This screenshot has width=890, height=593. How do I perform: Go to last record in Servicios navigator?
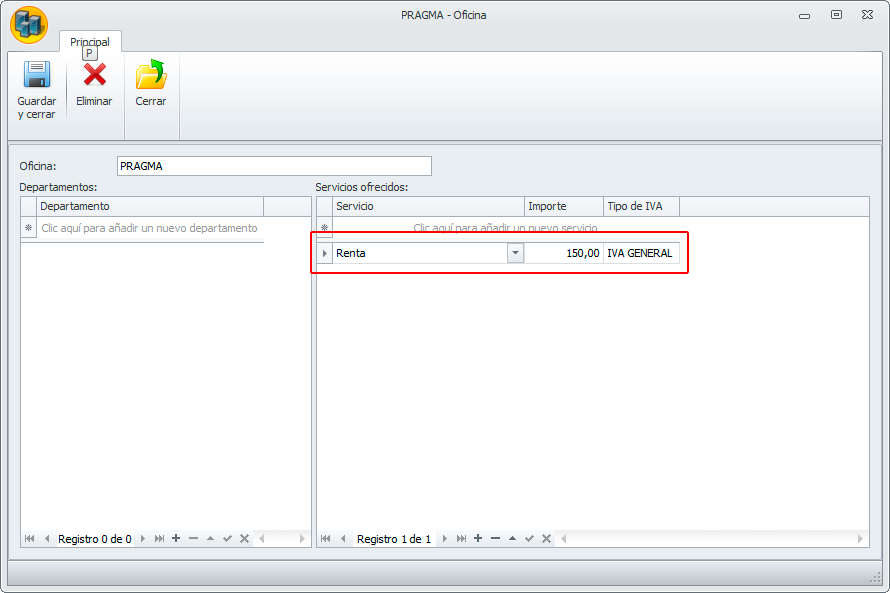461,539
